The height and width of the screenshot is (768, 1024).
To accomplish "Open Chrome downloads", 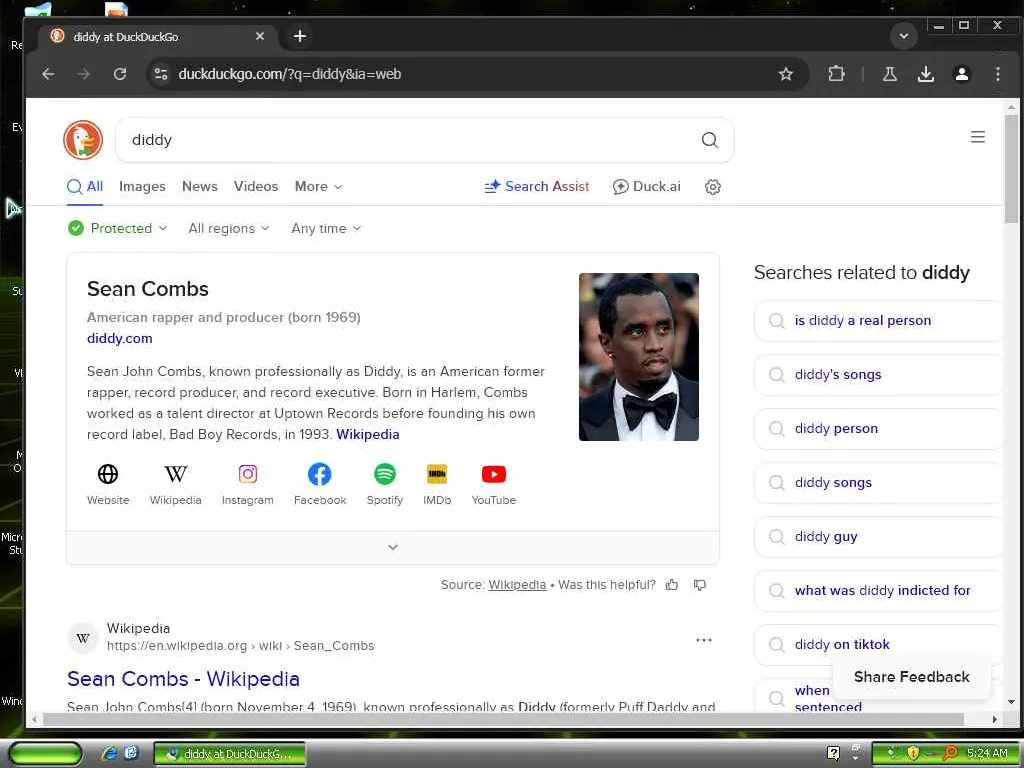I will [x=925, y=74].
